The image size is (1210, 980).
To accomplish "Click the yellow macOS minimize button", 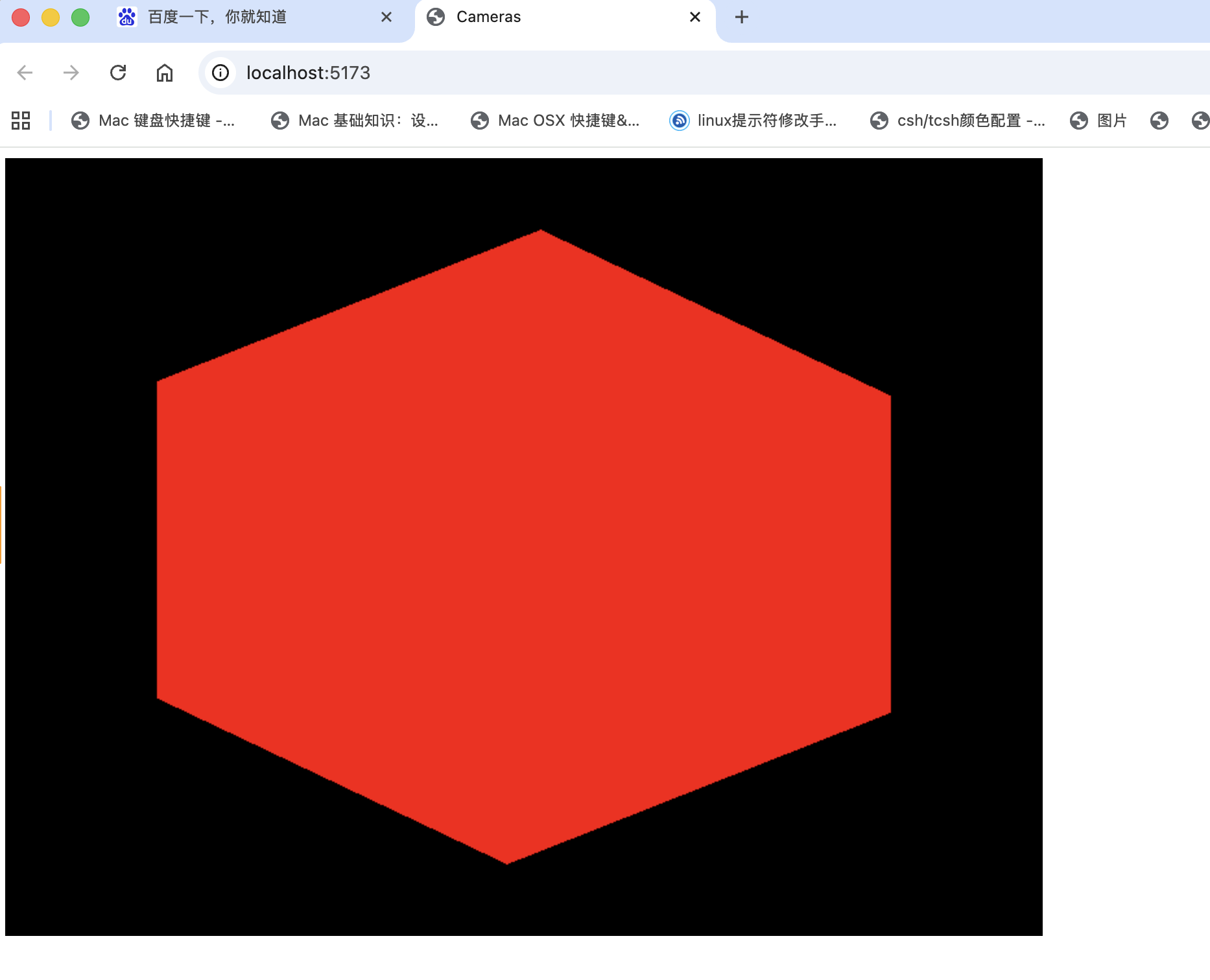I will (51, 17).
